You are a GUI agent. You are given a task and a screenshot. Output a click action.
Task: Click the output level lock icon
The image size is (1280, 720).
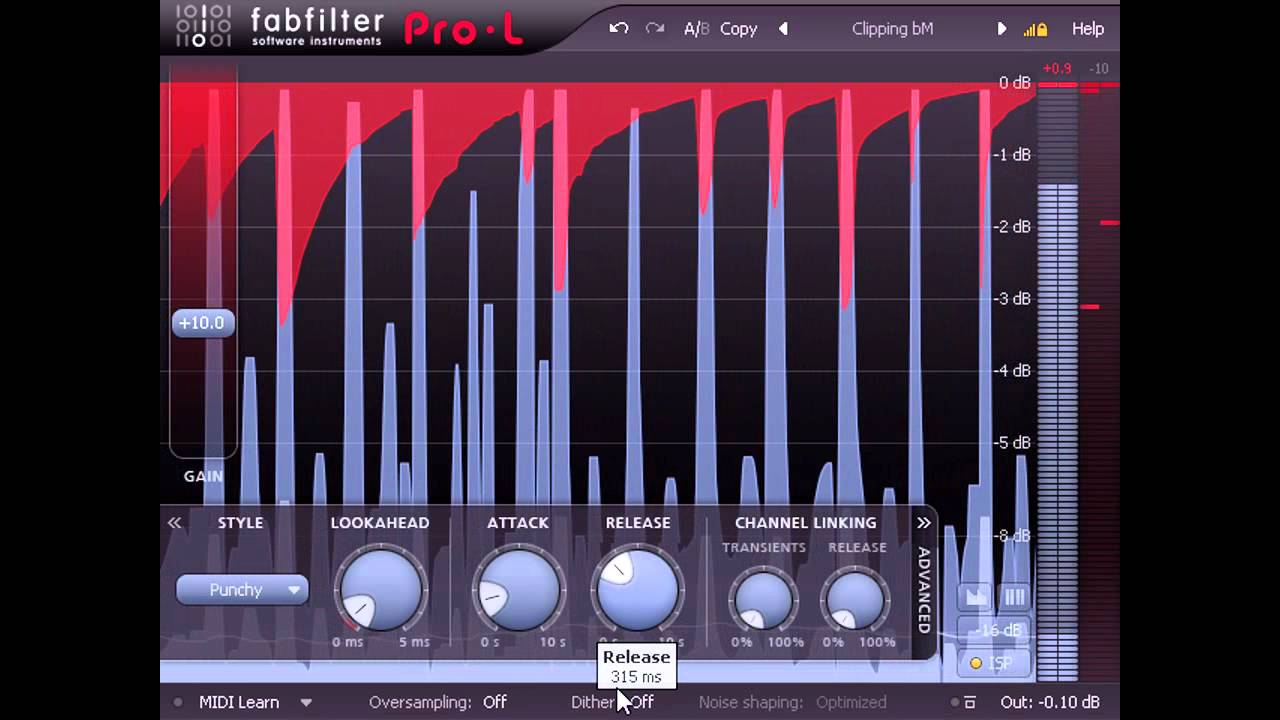tap(1036, 29)
